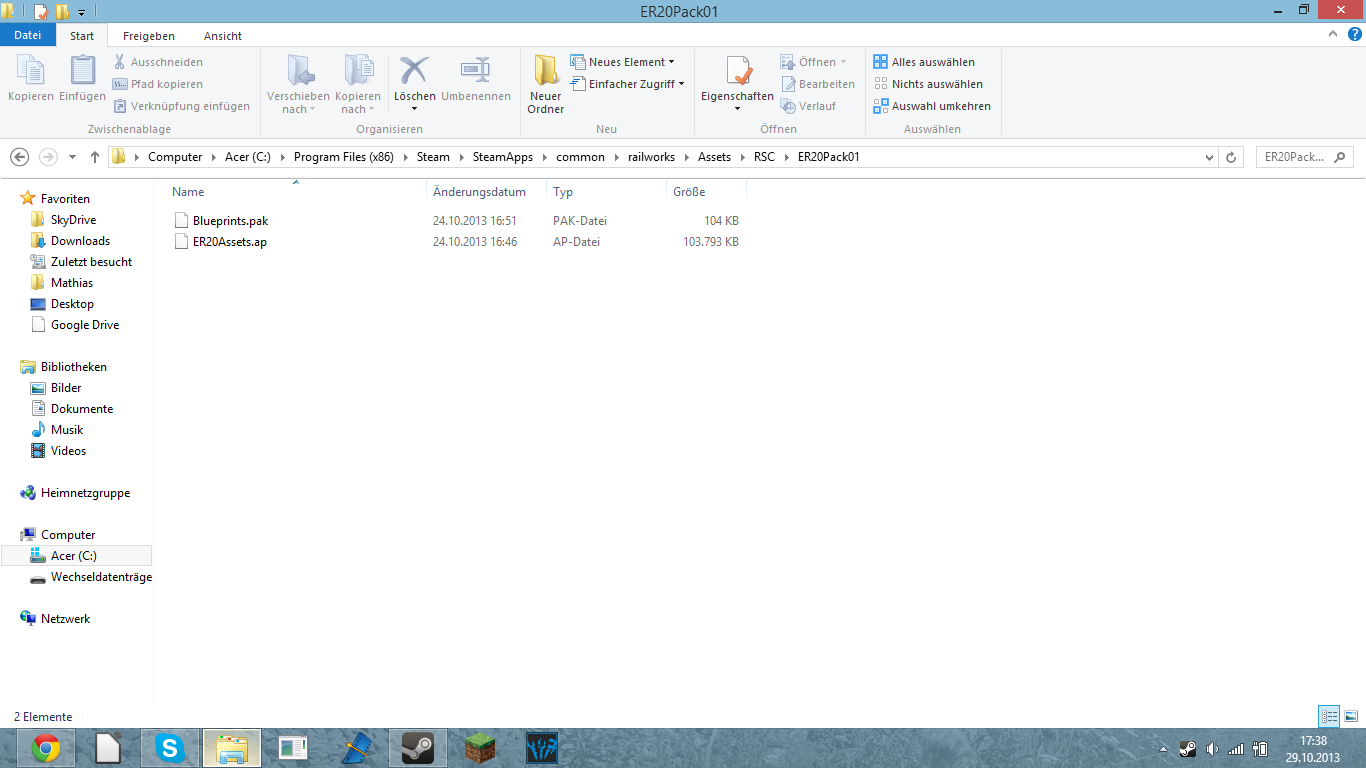Click Ausschneiden scissors command
1366x768 pixels.
pos(158,62)
